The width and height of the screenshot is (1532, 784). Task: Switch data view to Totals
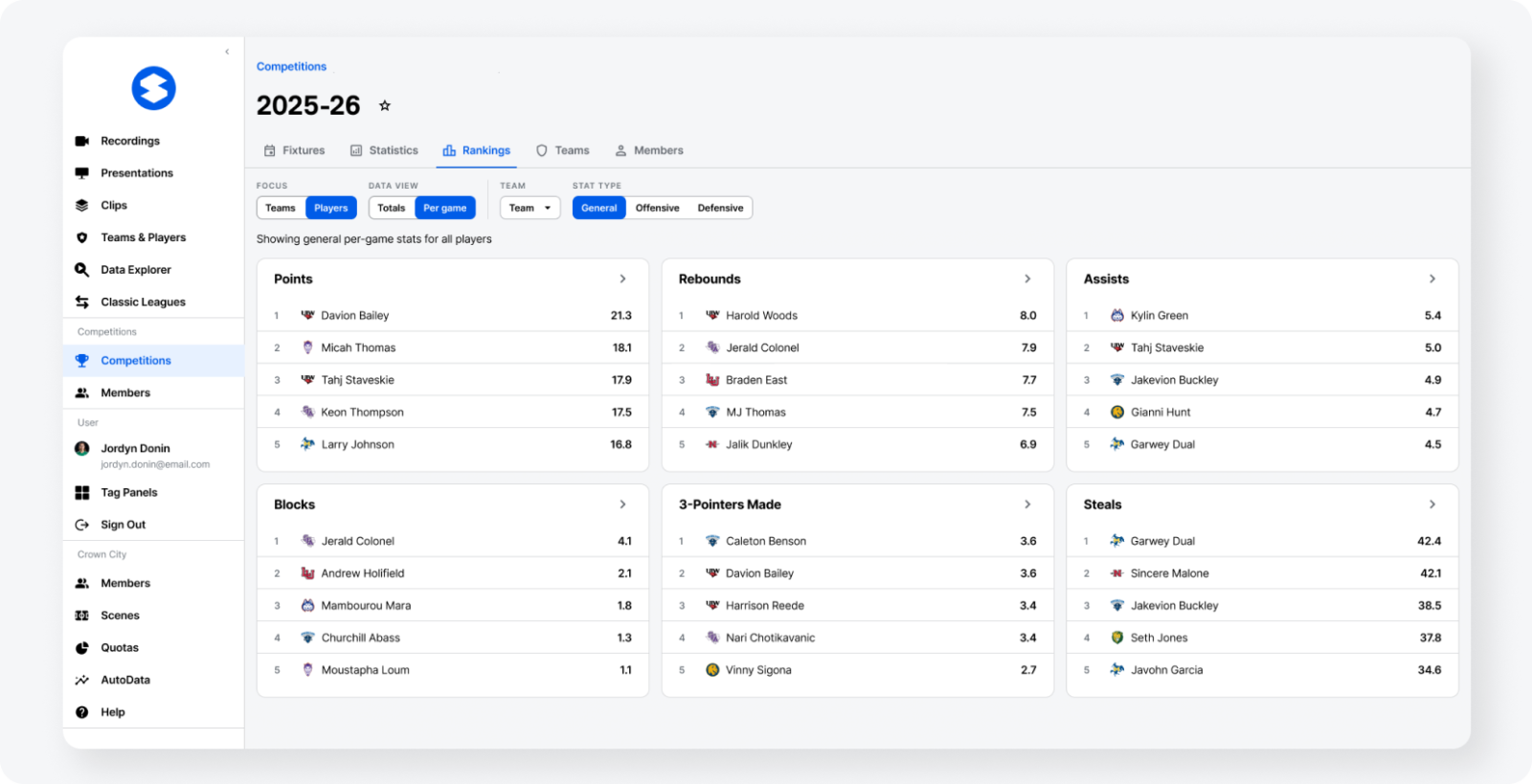click(x=391, y=208)
